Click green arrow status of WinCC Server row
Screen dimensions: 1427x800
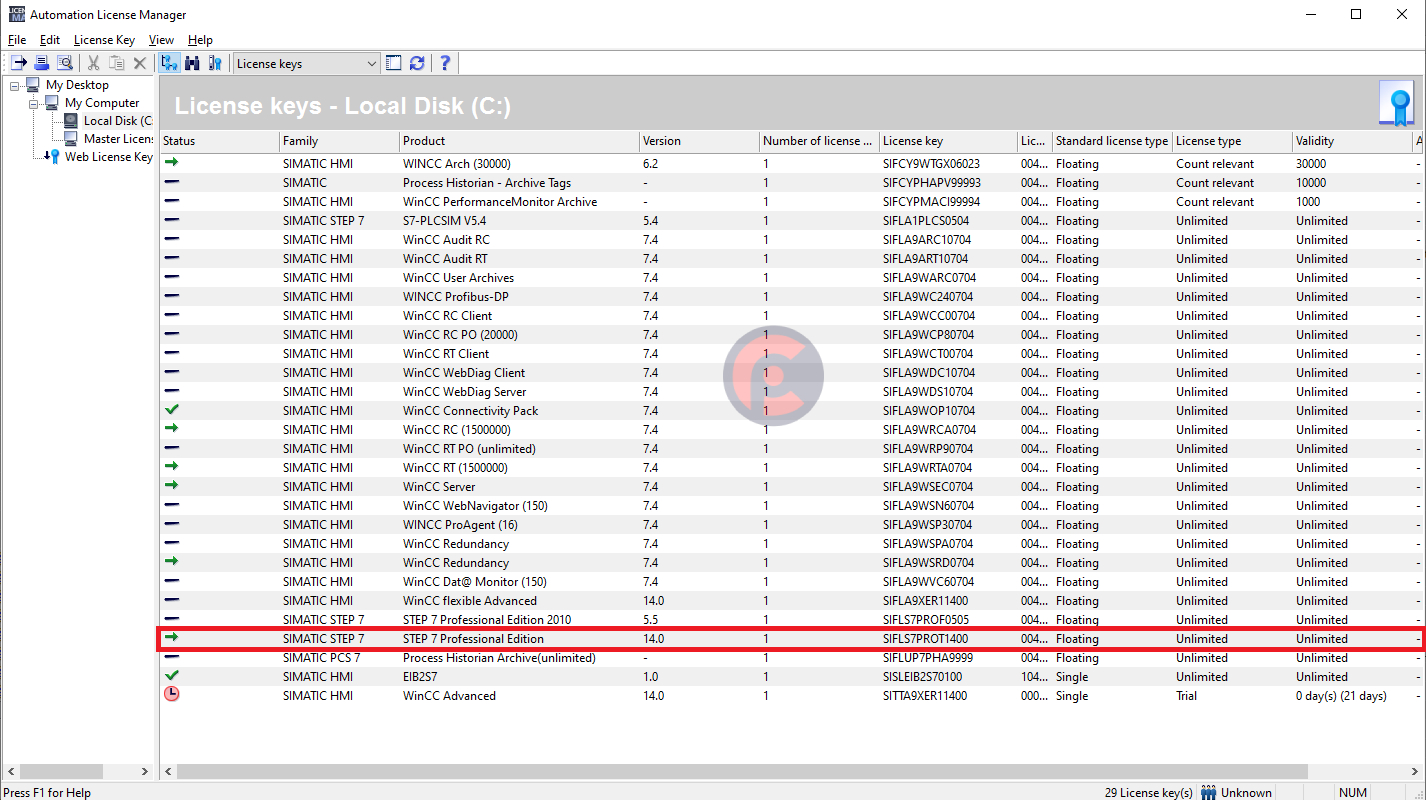coord(171,486)
